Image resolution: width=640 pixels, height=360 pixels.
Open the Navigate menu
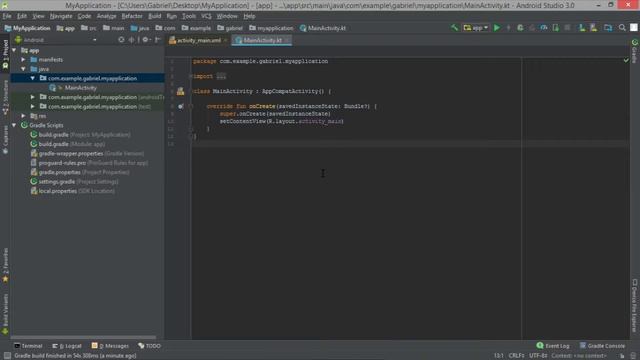61,16
